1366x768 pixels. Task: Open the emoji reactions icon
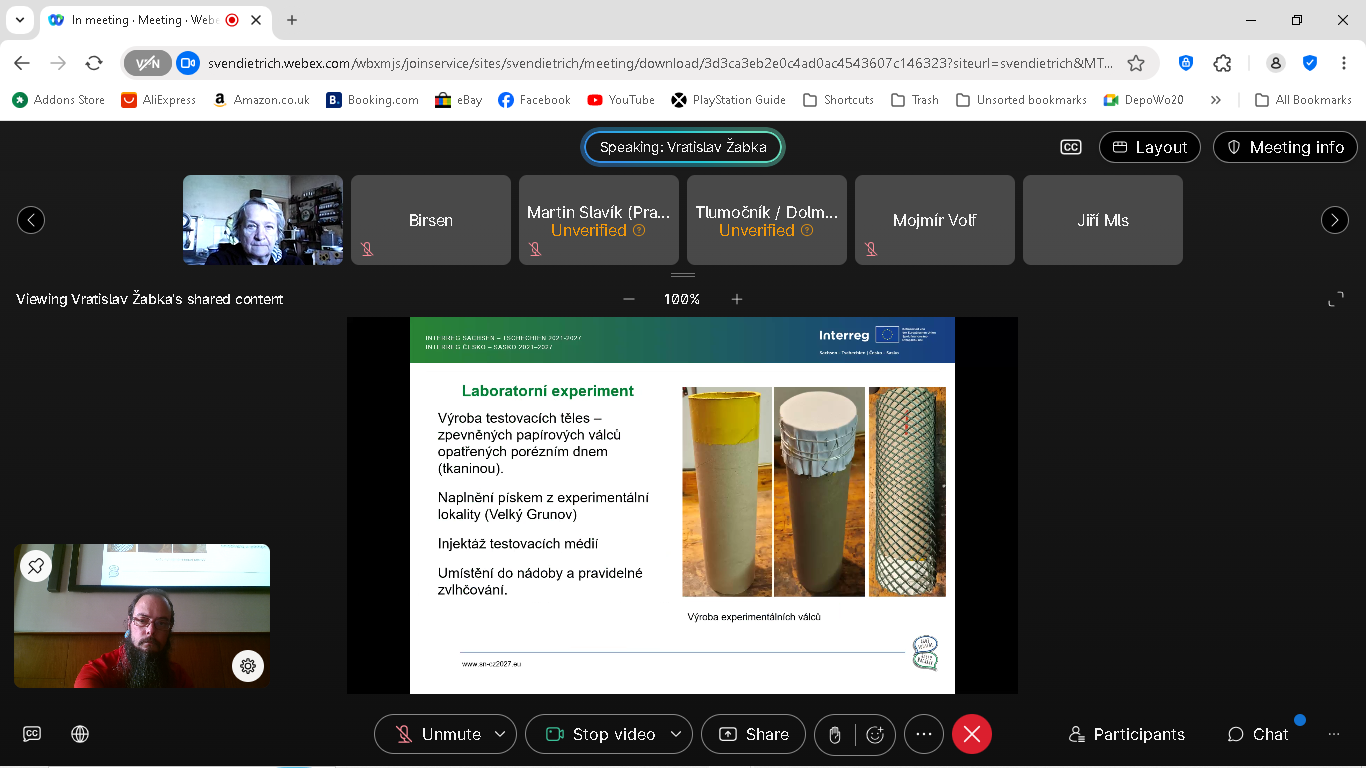click(875, 734)
